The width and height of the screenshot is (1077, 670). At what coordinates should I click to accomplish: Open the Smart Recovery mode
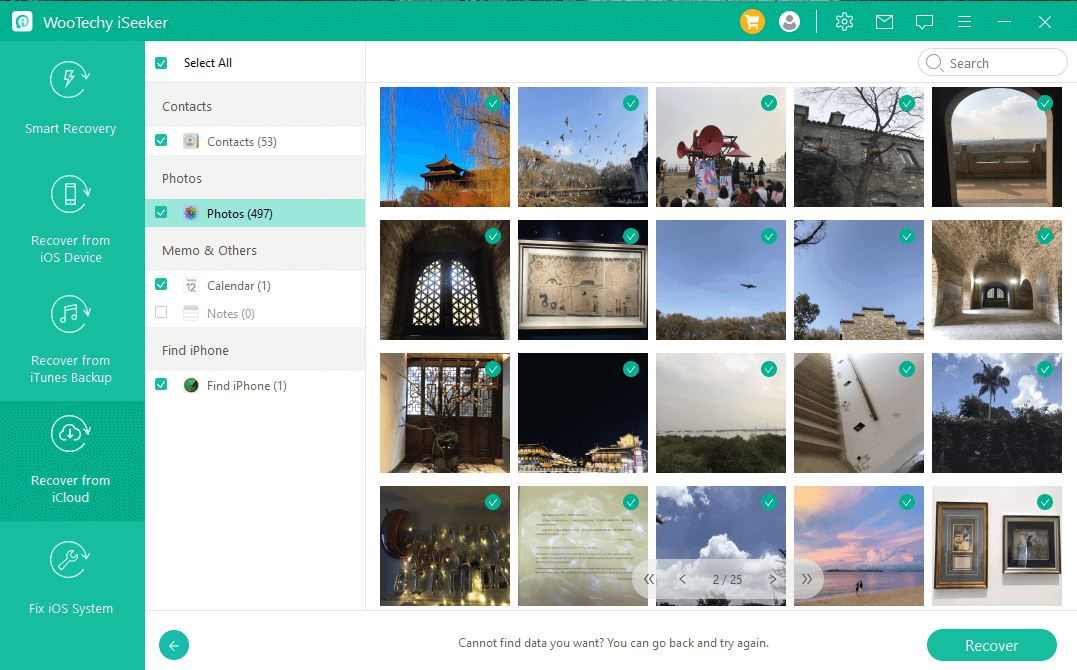[71, 98]
